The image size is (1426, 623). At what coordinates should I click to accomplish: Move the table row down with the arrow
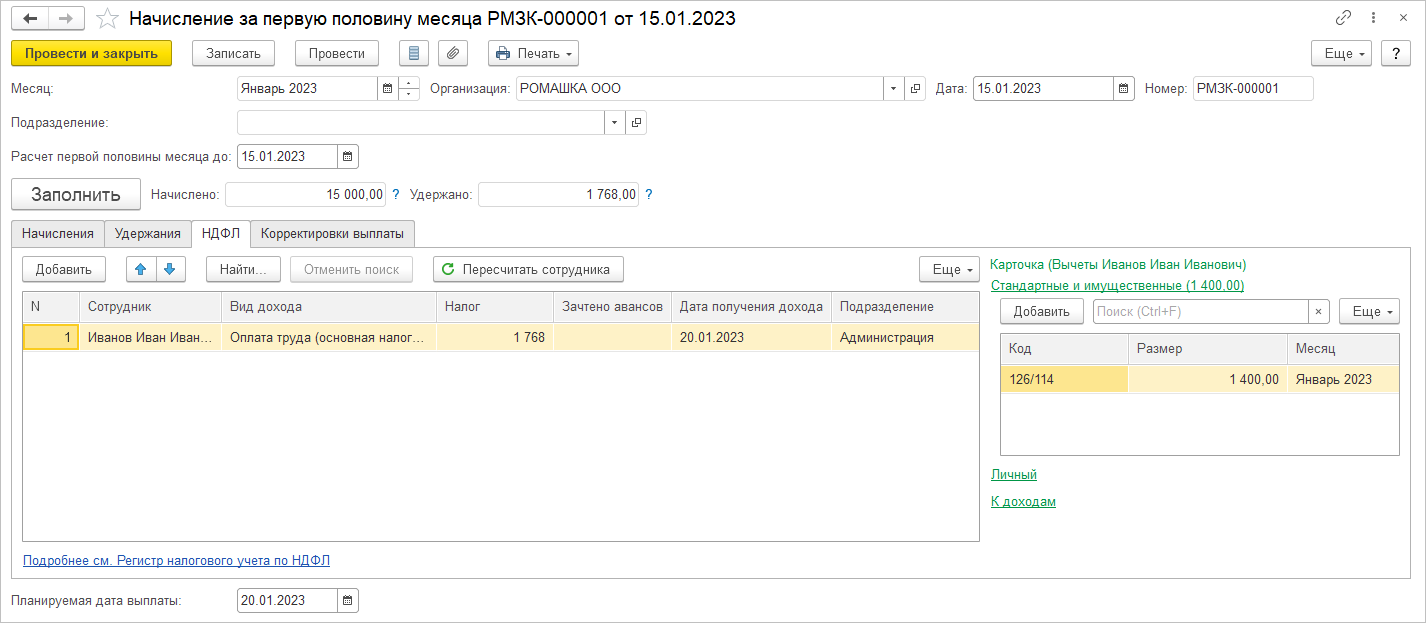(169, 269)
